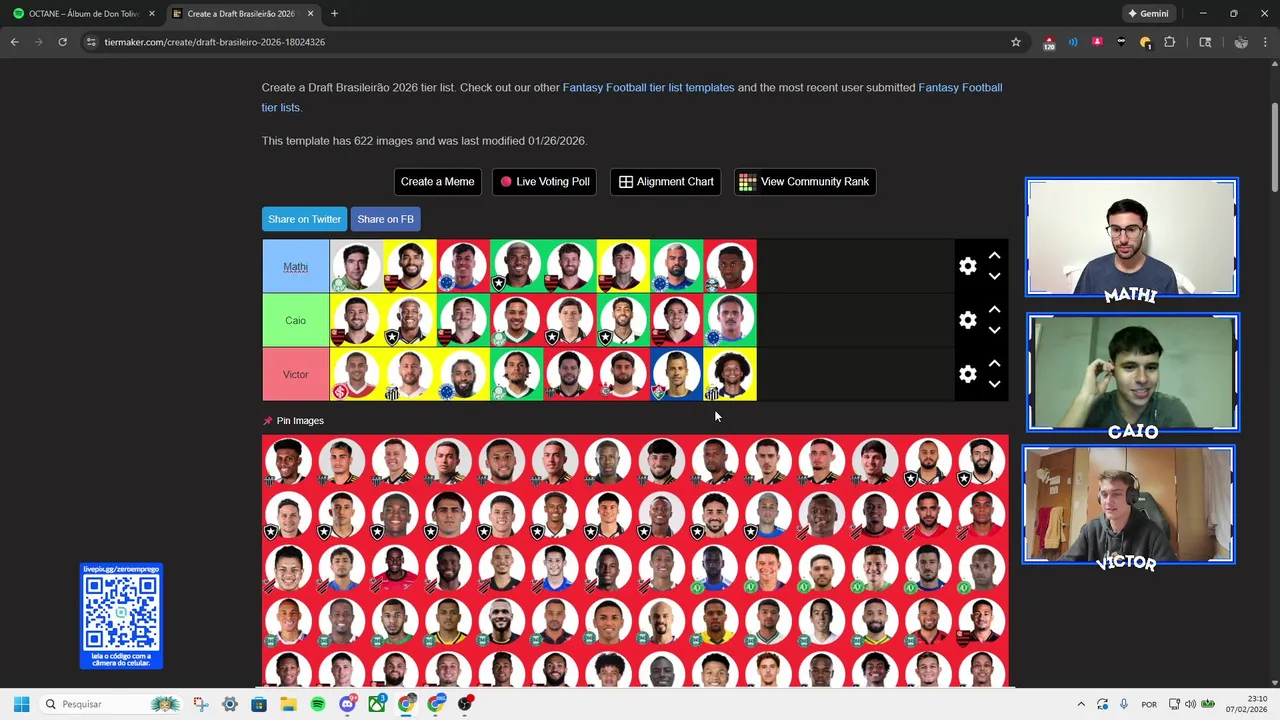This screenshot has height=720, width=1280.
Task: Reload the current page
Action: (62, 42)
